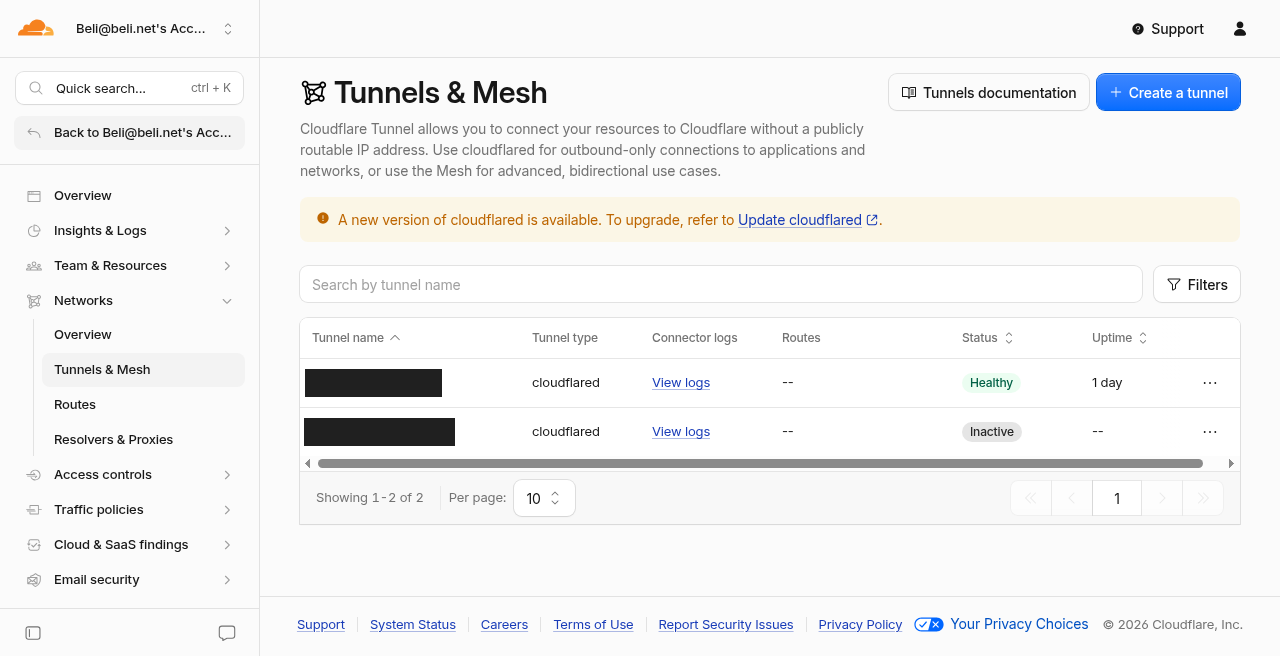Open Routes sidebar item
The width and height of the screenshot is (1280, 656).
[143, 405]
